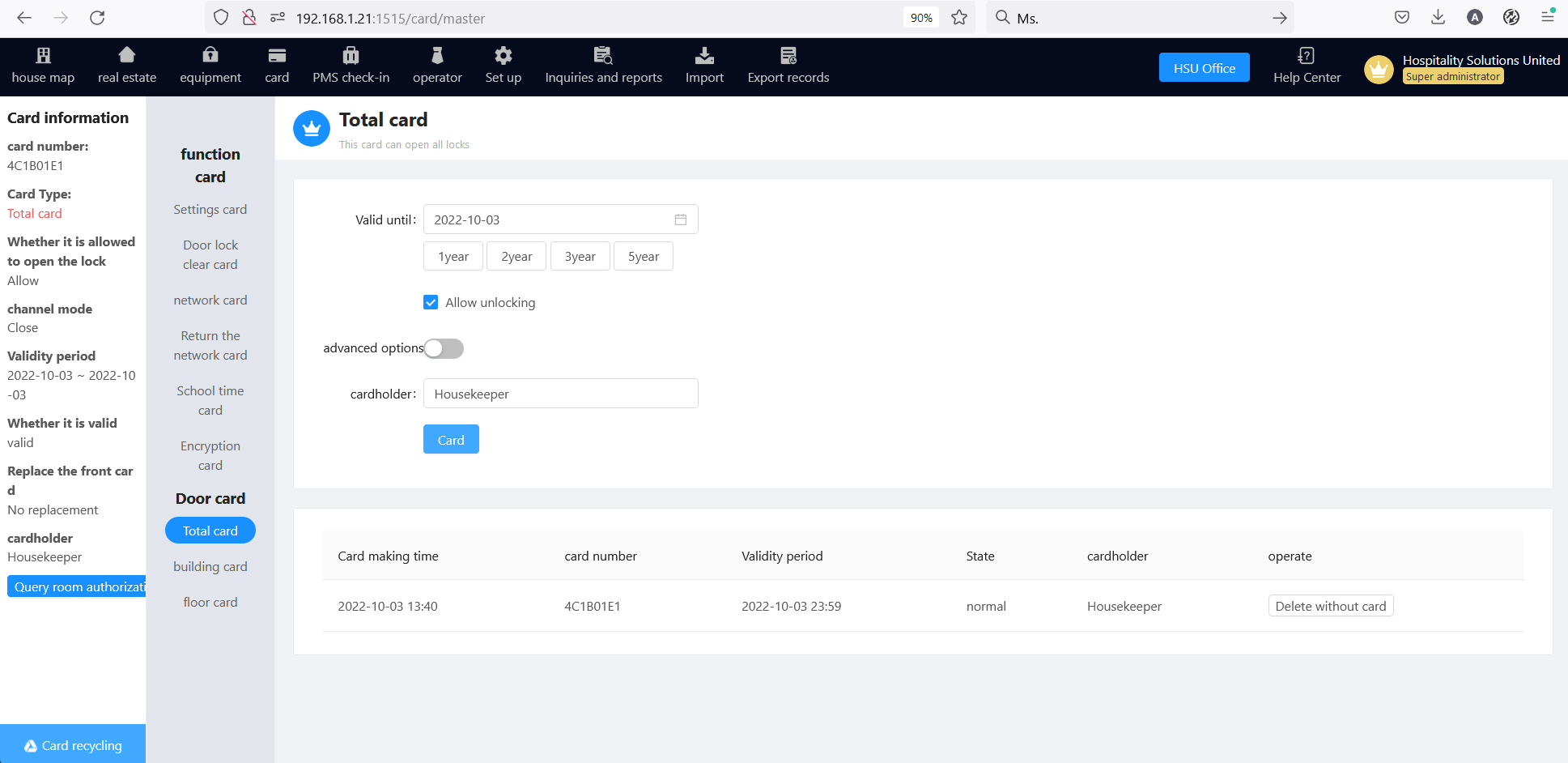Open the Firefox application menu
Viewport: 1568px width, 763px height.
point(1547,17)
